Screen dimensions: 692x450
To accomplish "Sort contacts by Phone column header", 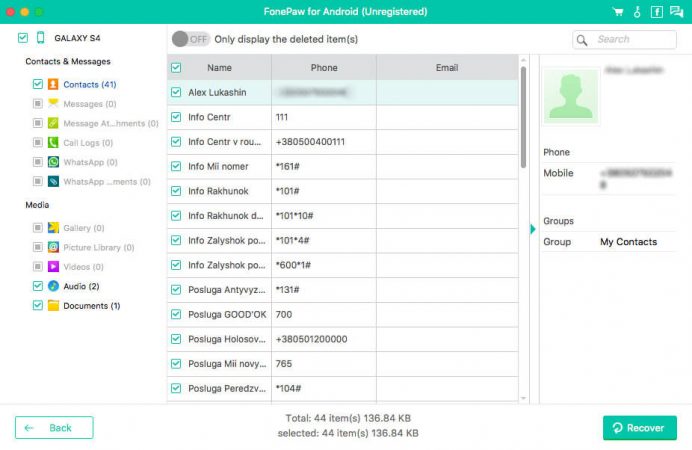I will (x=323, y=68).
